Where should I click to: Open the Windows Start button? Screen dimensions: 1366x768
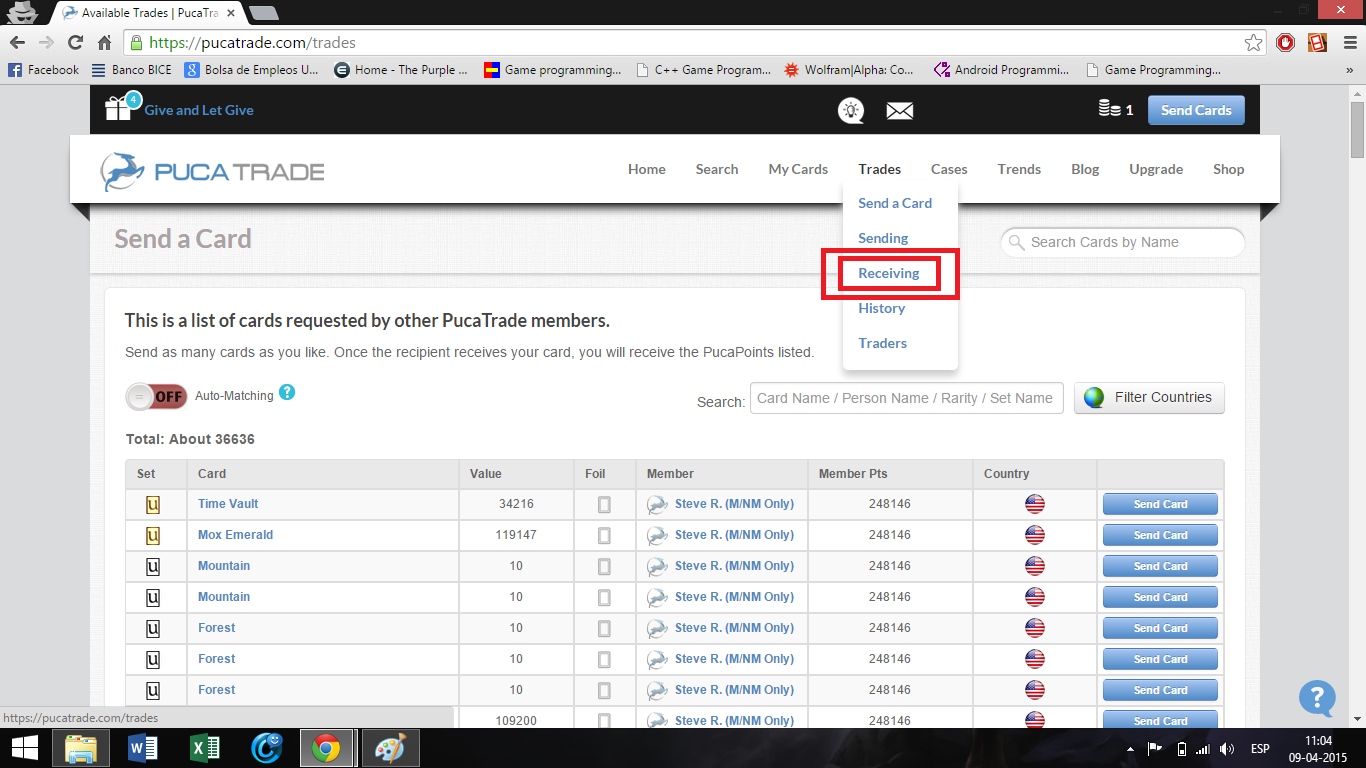24,748
